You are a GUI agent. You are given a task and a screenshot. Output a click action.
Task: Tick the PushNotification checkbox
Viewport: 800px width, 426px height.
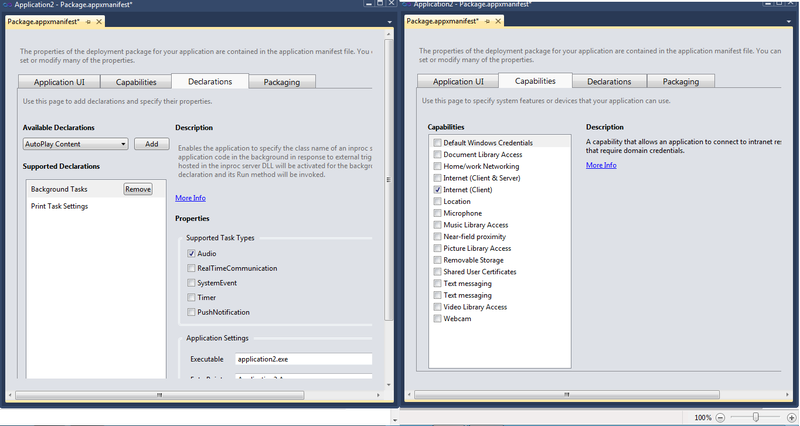(190, 312)
